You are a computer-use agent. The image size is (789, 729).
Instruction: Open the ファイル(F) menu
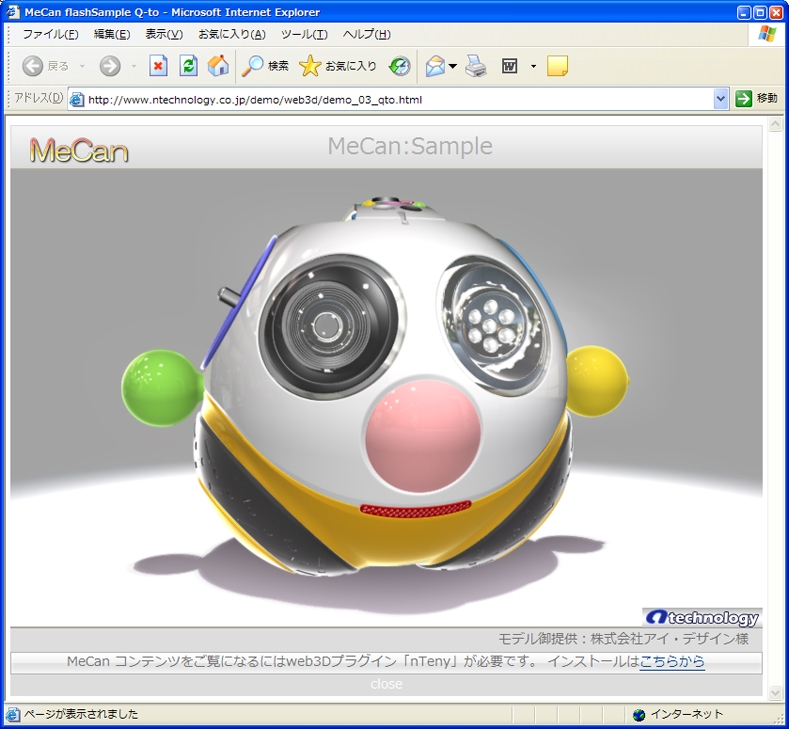click(50, 34)
